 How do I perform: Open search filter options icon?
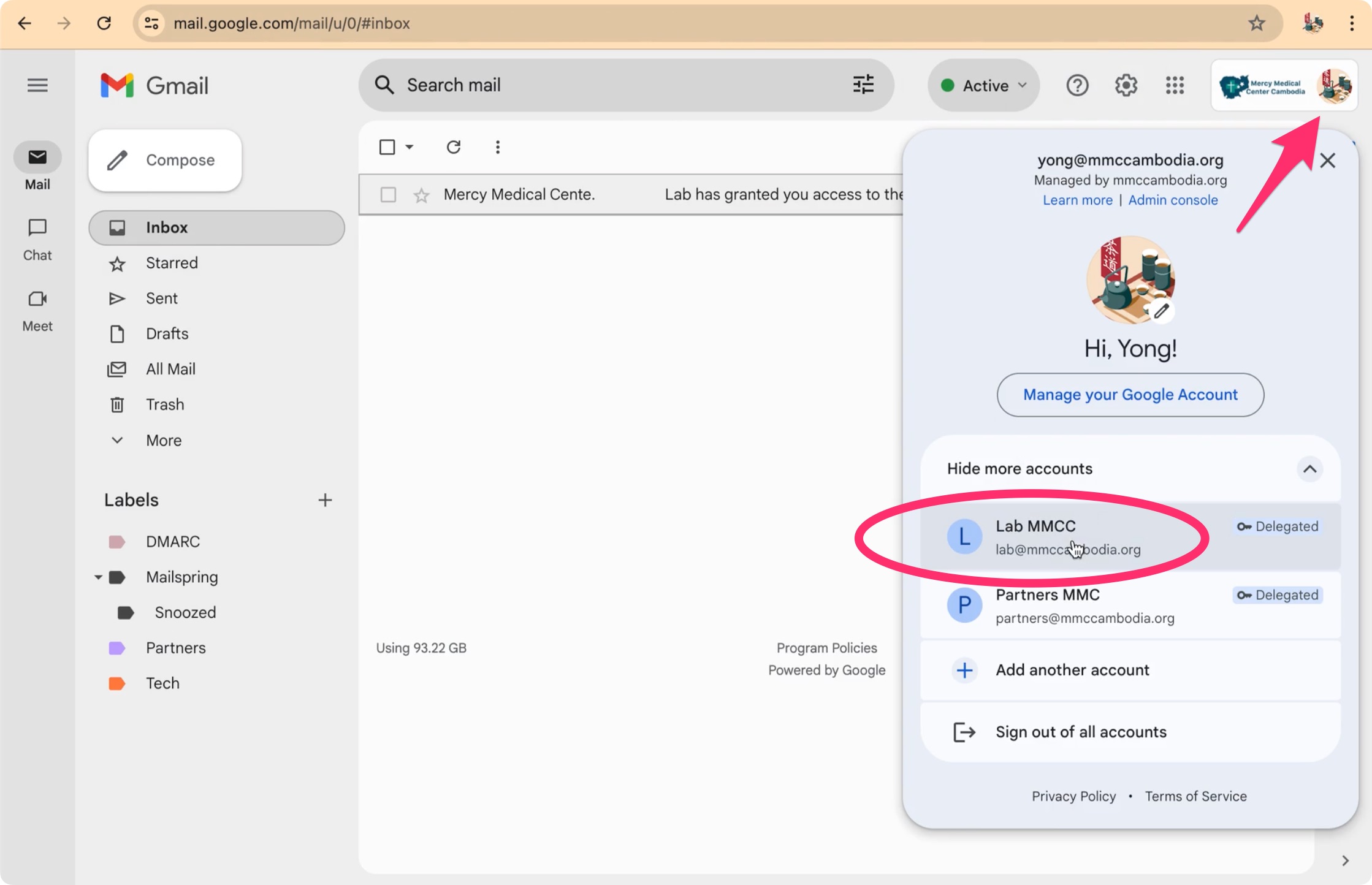pos(863,85)
